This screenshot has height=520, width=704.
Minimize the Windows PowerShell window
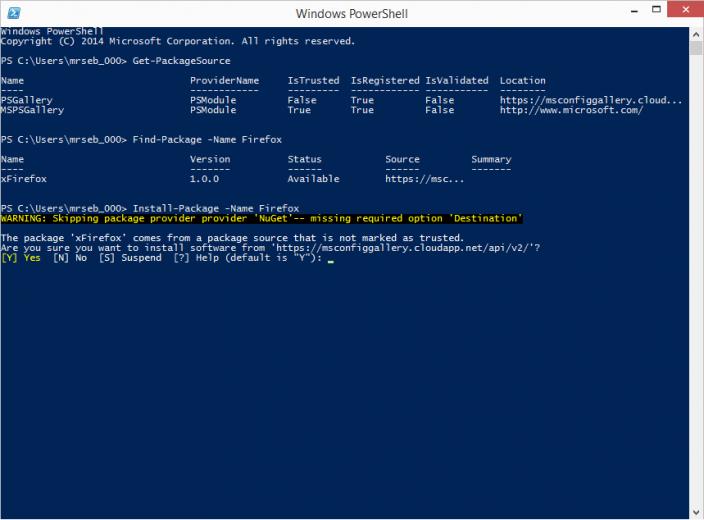634,11
